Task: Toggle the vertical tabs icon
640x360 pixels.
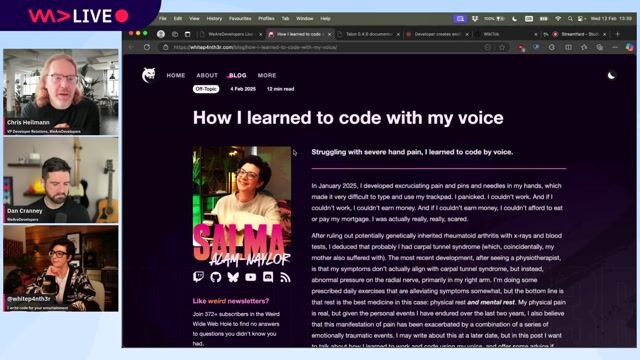Action: (x=188, y=34)
